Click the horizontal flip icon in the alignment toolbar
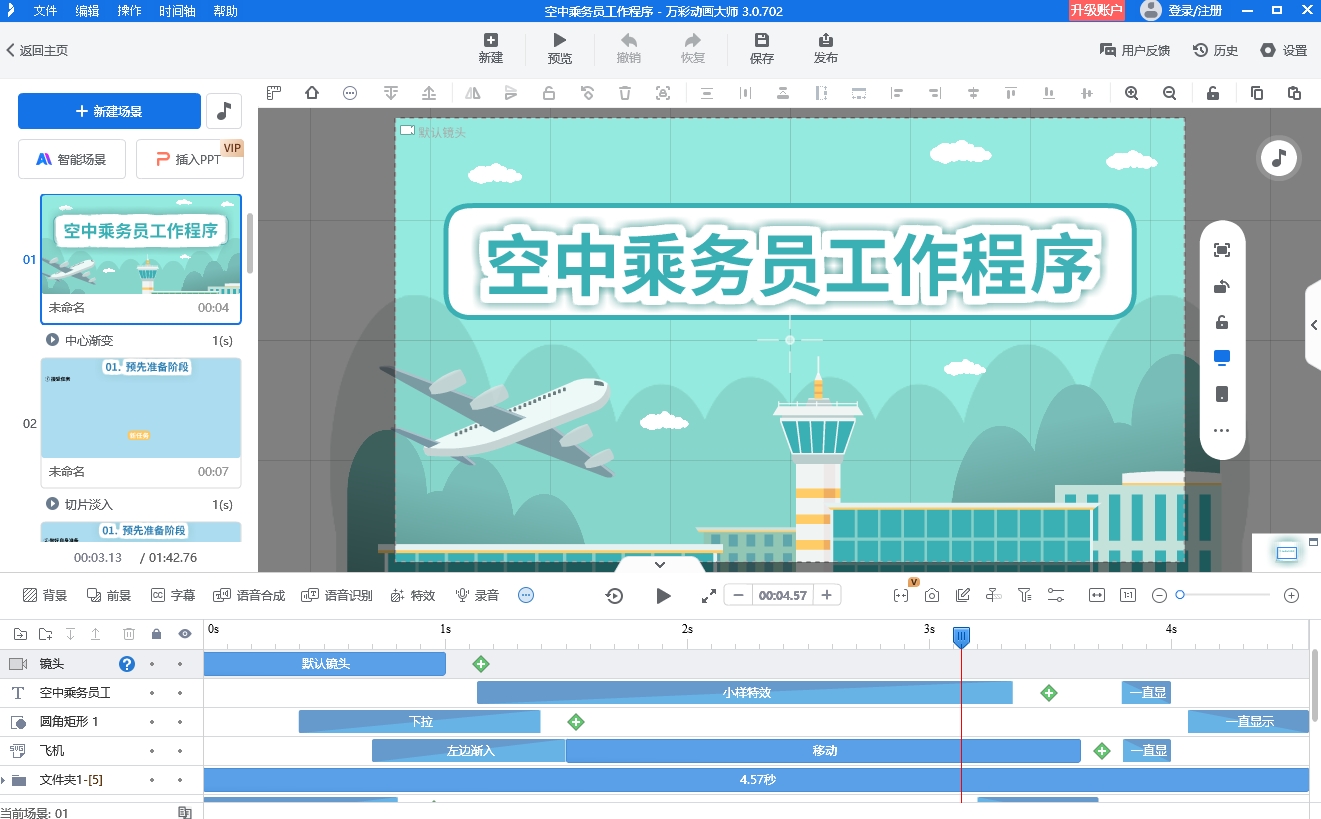 [473, 92]
